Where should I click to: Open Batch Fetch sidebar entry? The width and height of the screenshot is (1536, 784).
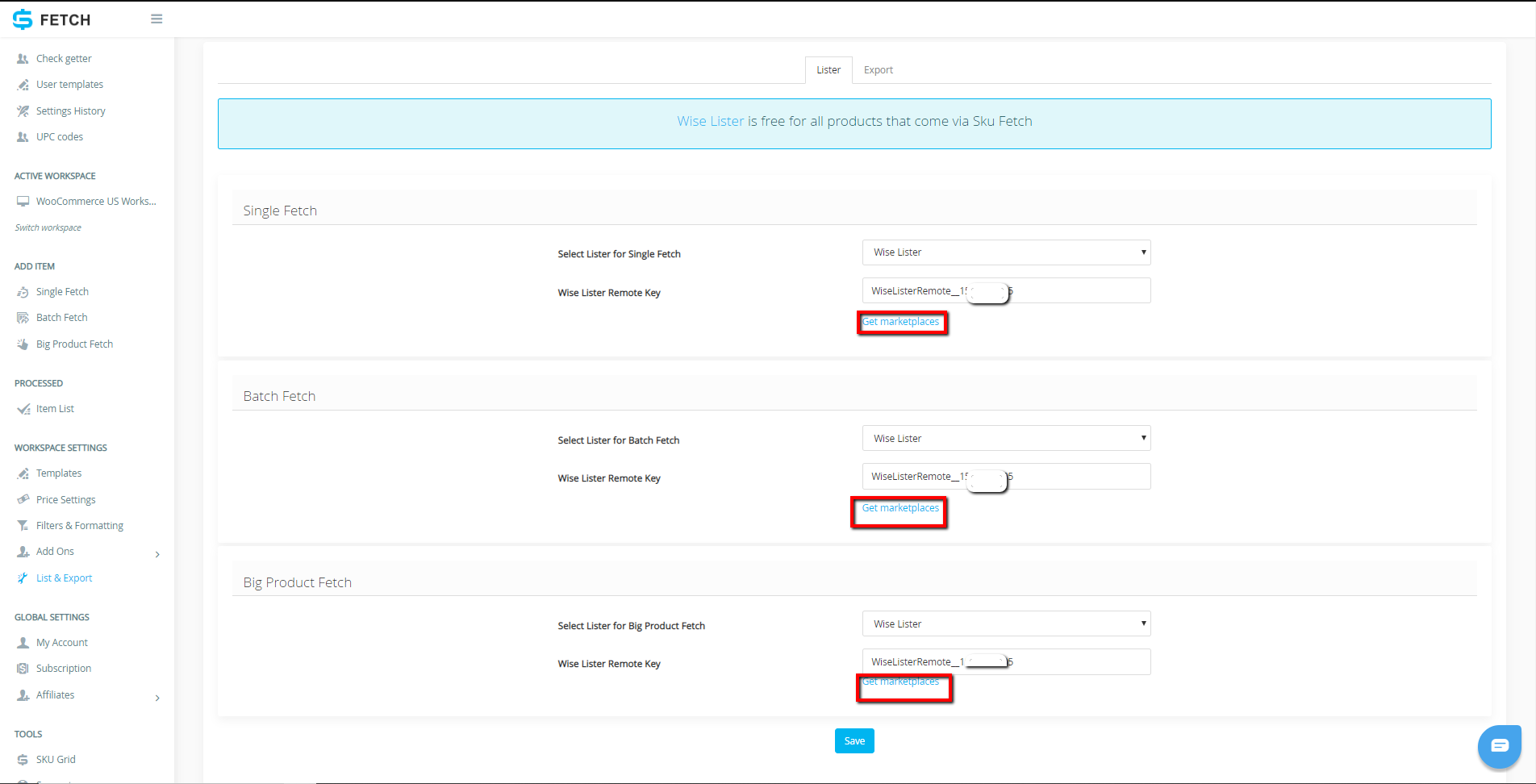pos(62,318)
